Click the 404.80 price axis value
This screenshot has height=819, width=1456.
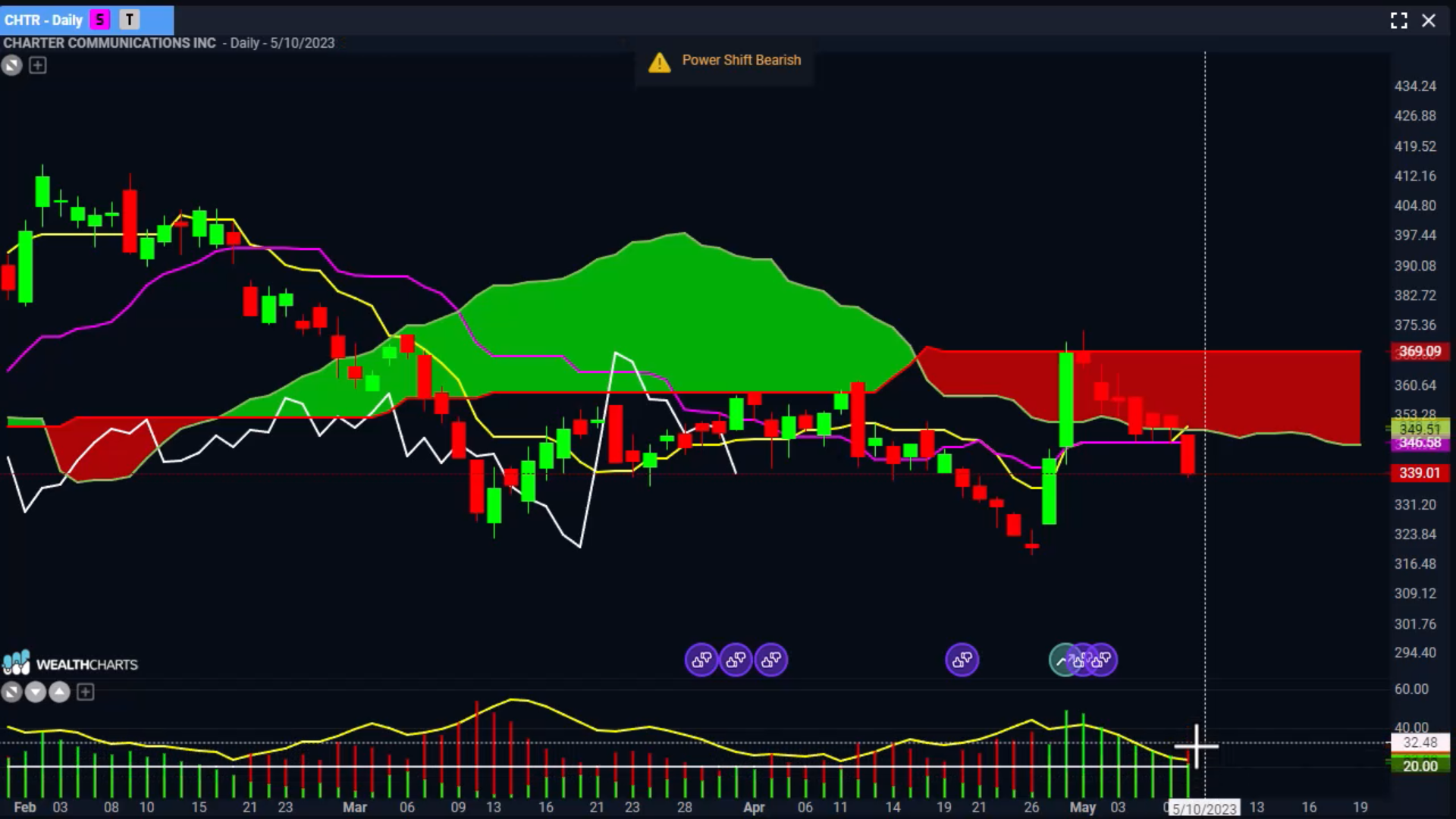click(1415, 206)
